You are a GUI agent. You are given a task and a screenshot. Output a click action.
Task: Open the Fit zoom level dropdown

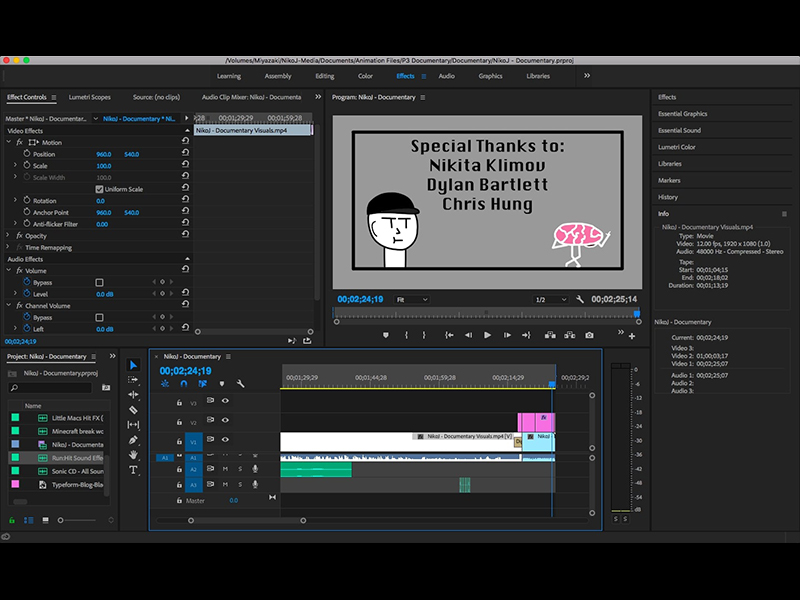pos(411,299)
